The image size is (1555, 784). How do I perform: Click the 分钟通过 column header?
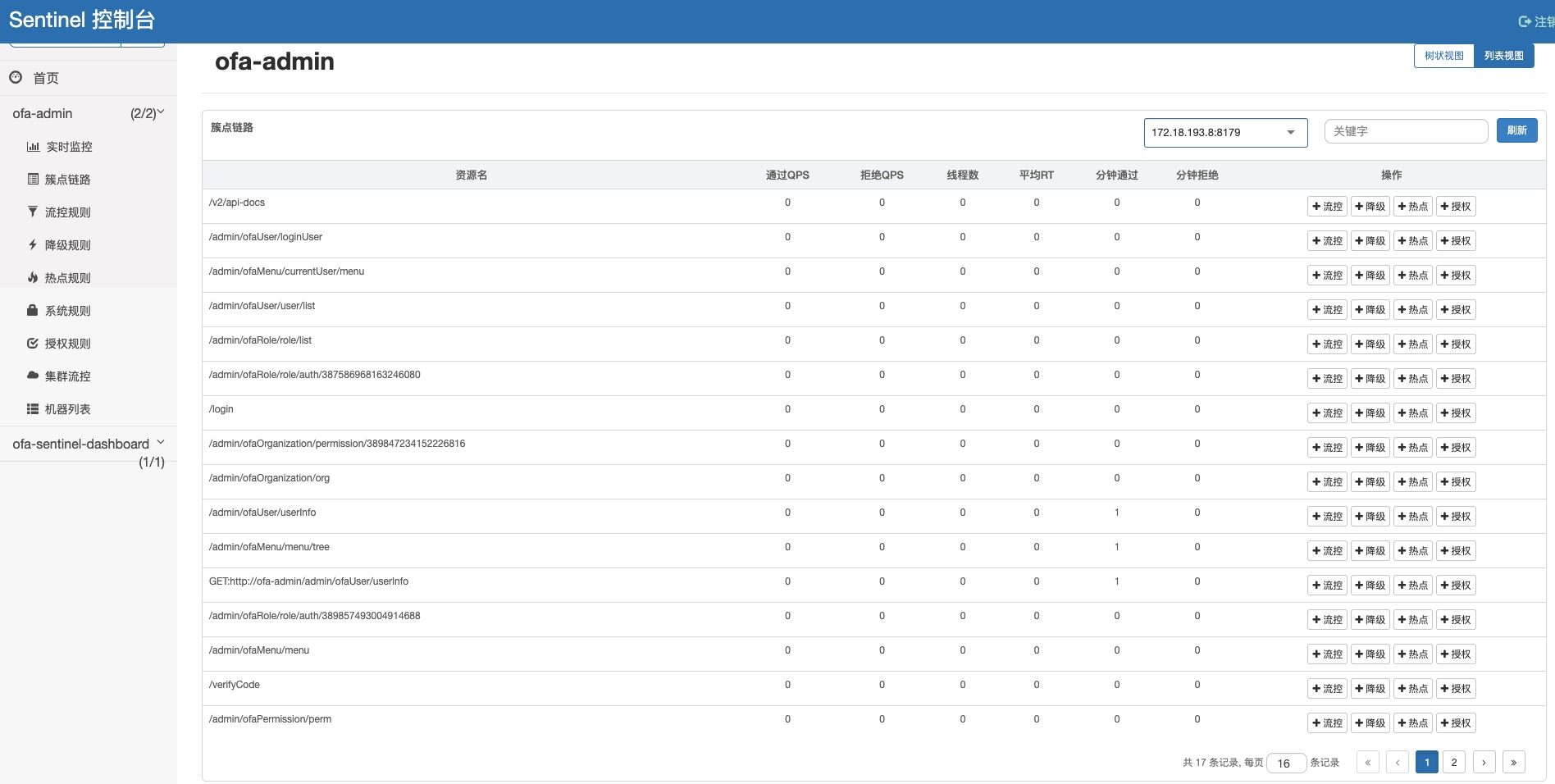click(1117, 175)
